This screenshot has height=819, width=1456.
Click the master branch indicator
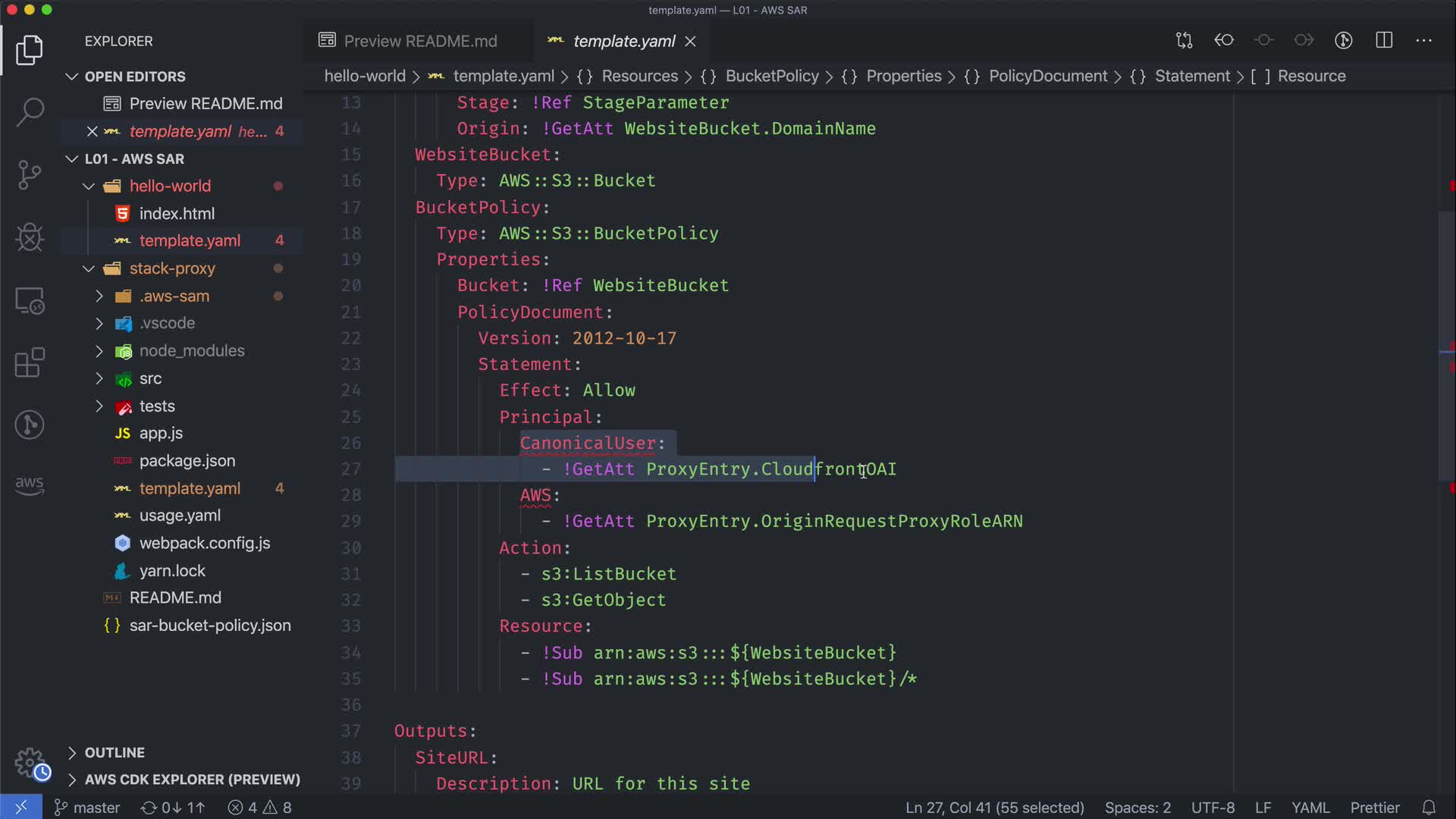click(87, 808)
